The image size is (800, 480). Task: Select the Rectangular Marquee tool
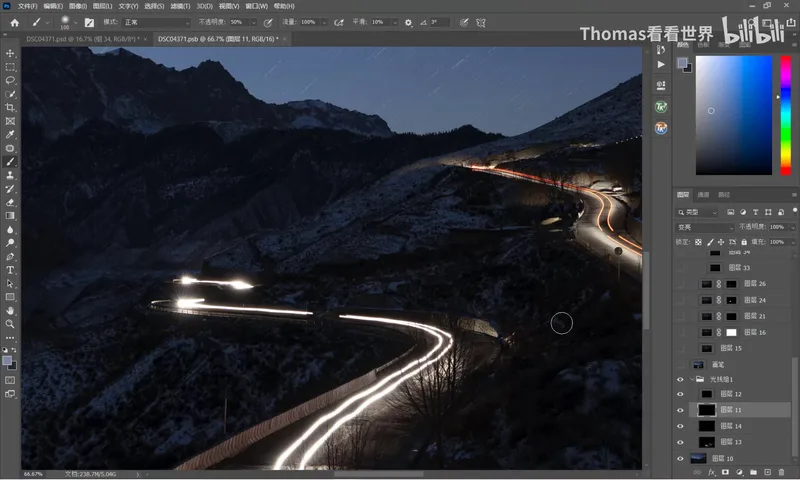[10, 67]
